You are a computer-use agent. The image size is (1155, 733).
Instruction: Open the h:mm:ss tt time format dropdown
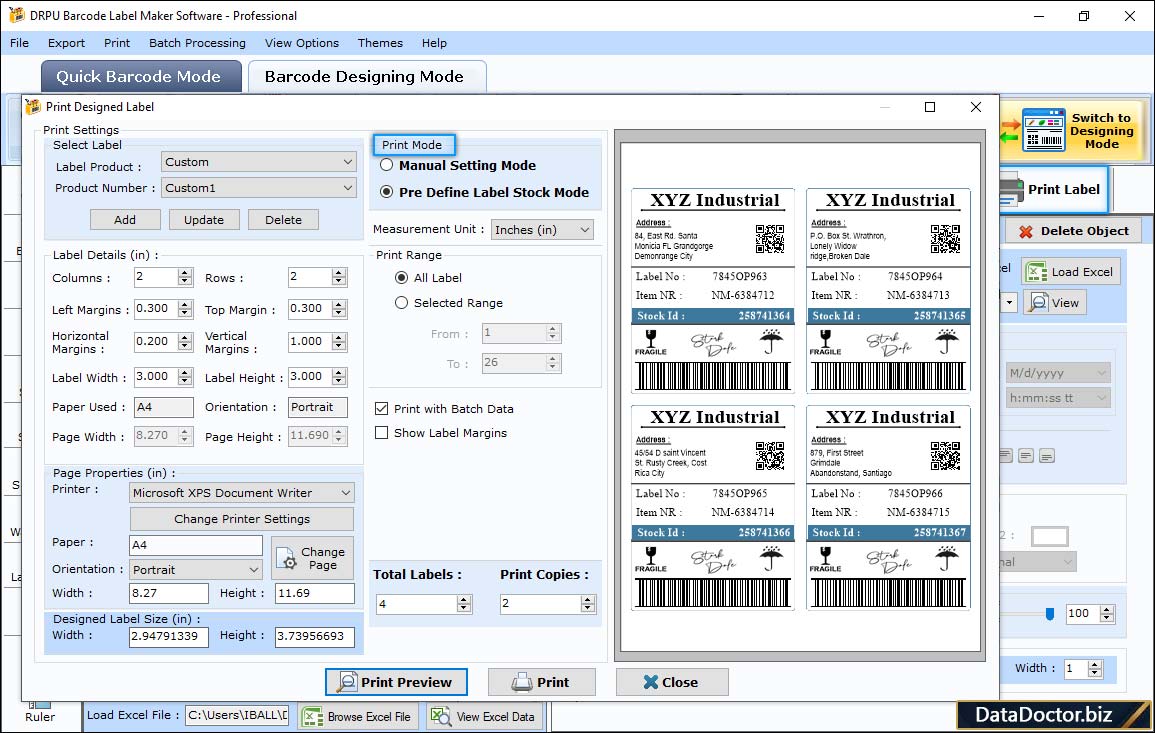coord(1058,398)
